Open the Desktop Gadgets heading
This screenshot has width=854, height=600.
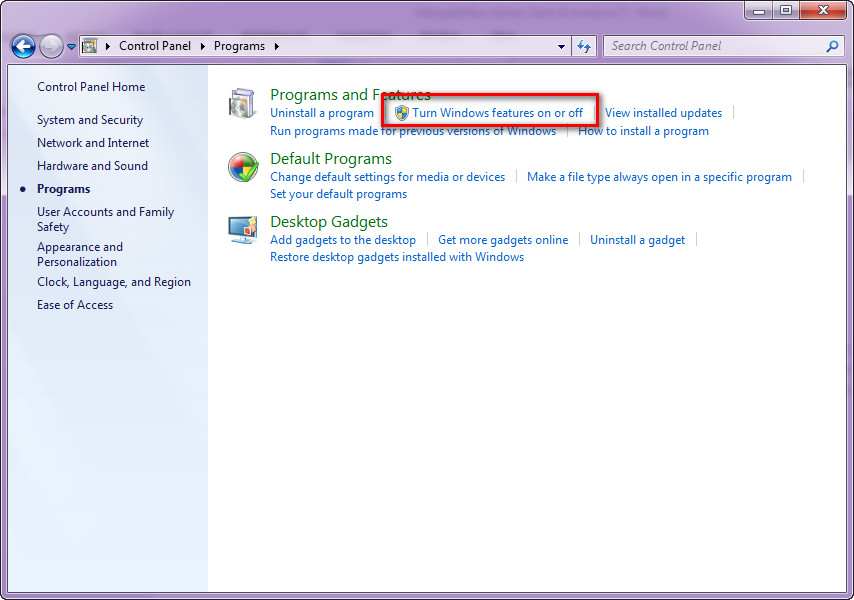[x=329, y=222]
